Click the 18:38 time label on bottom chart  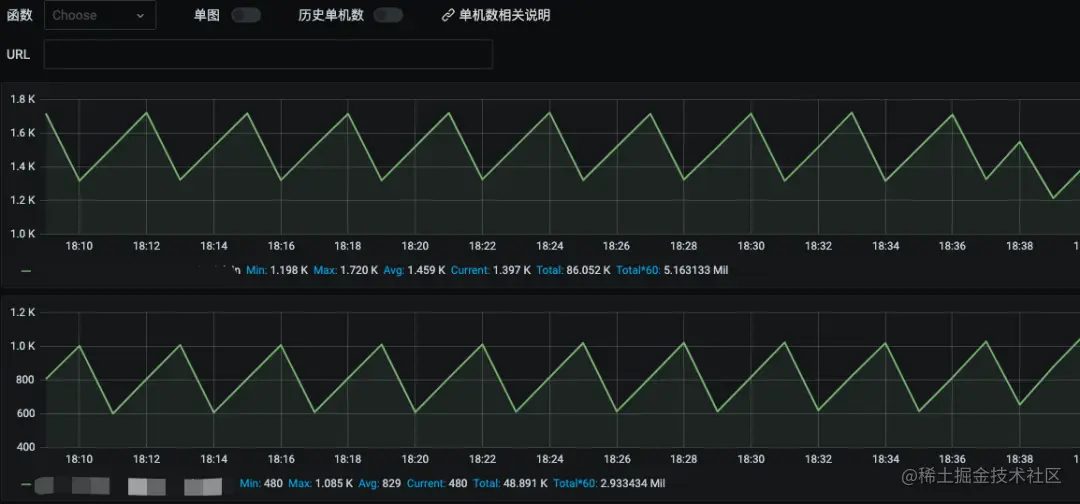pyautogui.click(x=1019, y=459)
